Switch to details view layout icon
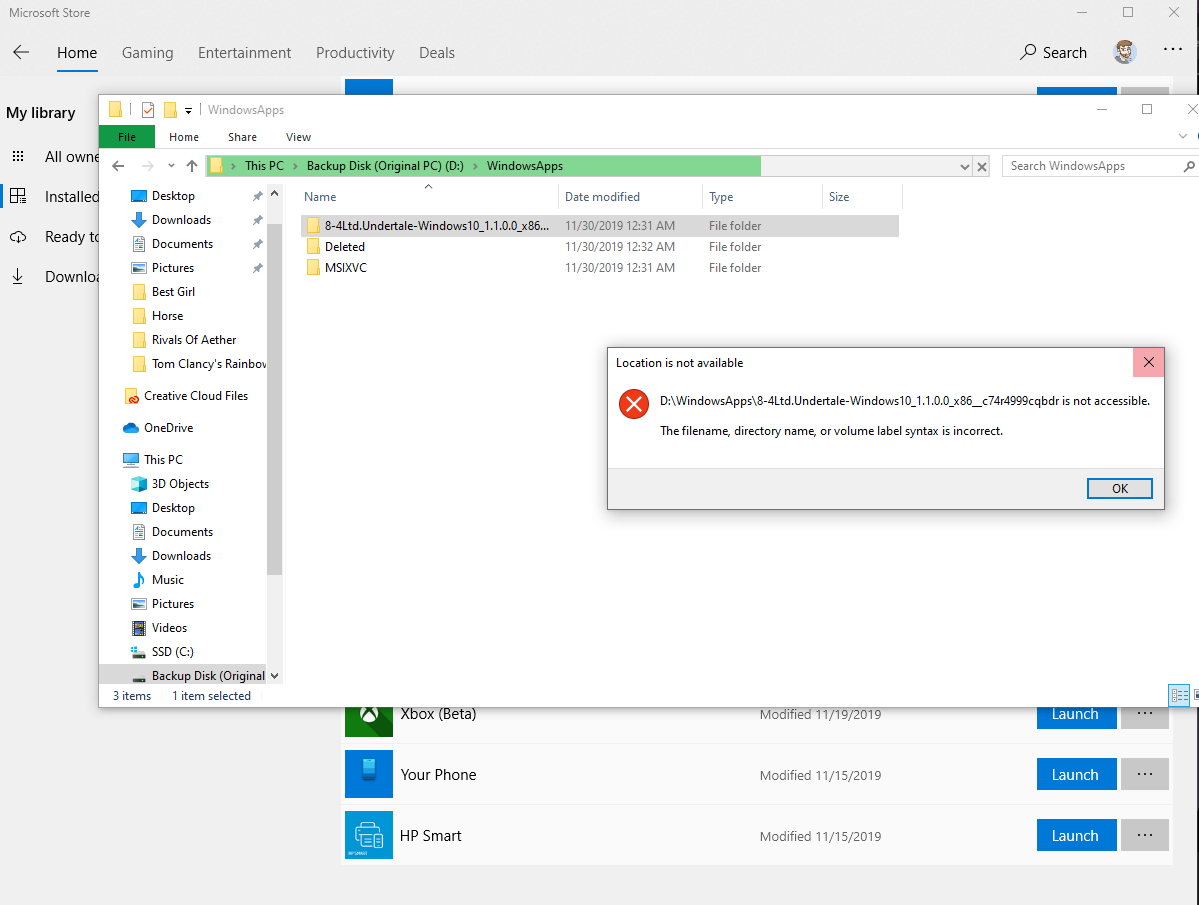Screen dimensions: 1199x905 pos(1179,695)
